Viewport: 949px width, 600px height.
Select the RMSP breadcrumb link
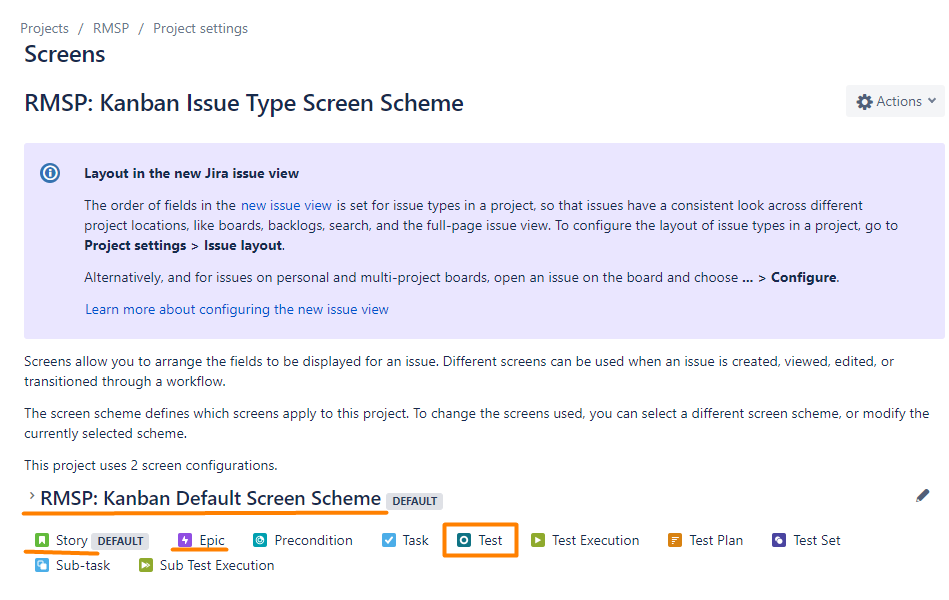pyautogui.click(x=111, y=28)
